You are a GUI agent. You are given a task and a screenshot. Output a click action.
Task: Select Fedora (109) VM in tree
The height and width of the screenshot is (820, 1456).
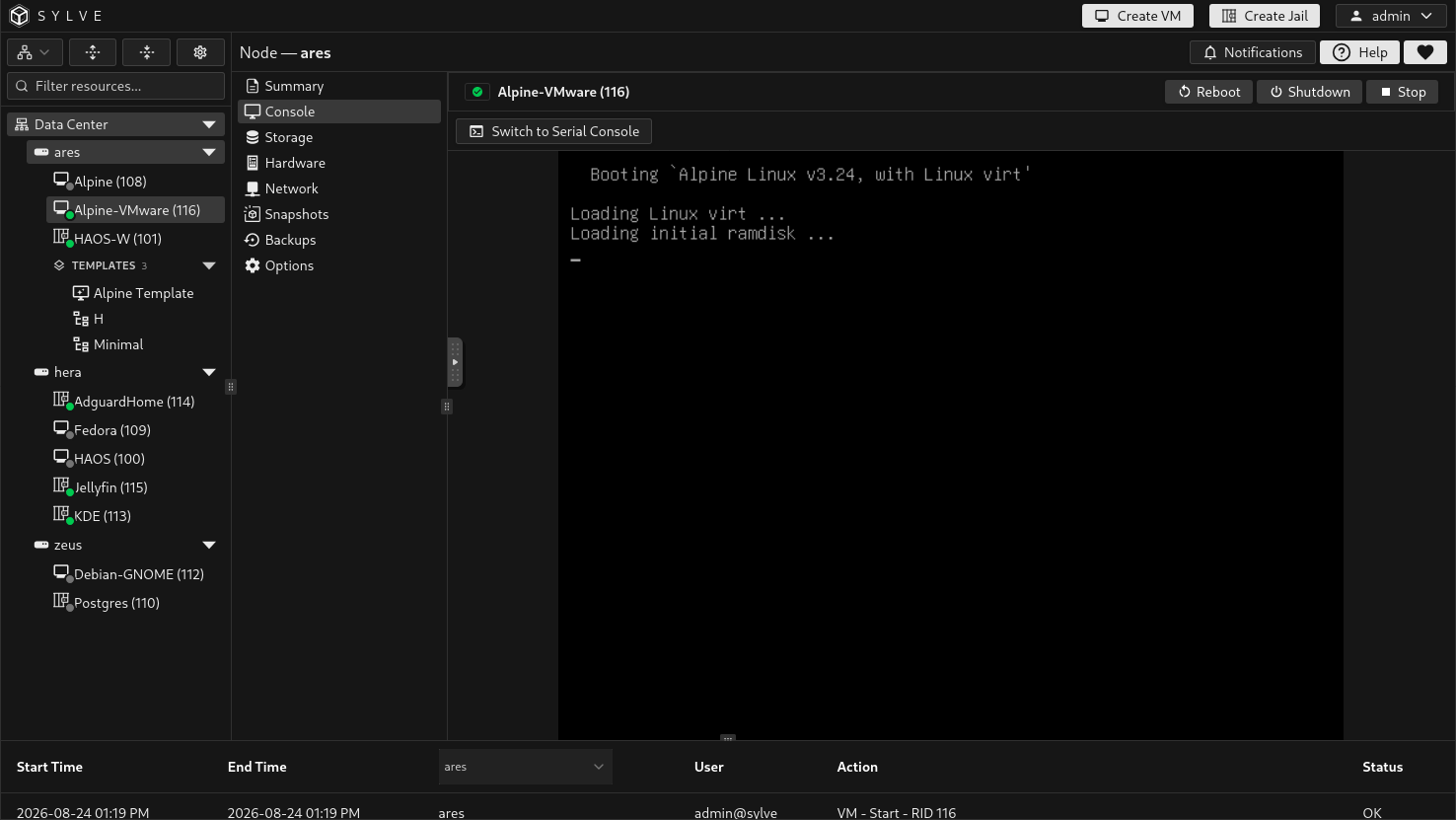(135, 430)
